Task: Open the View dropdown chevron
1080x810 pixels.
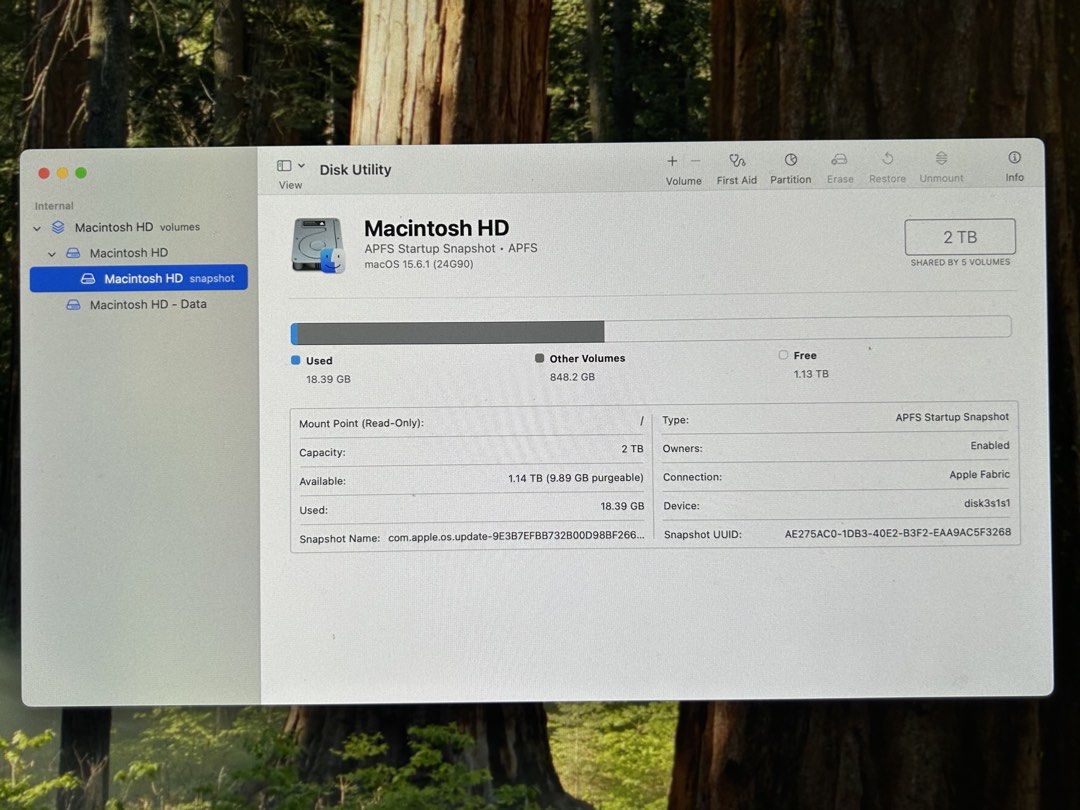Action: pyautogui.click(x=302, y=166)
